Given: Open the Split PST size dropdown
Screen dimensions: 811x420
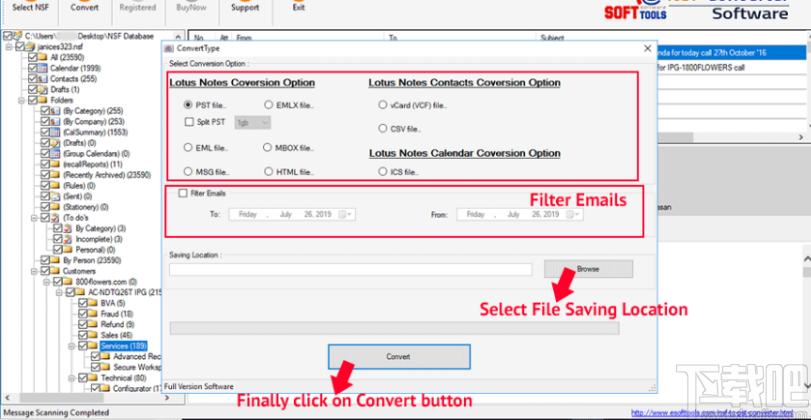Looking at the screenshot, I should click(253, 123).
